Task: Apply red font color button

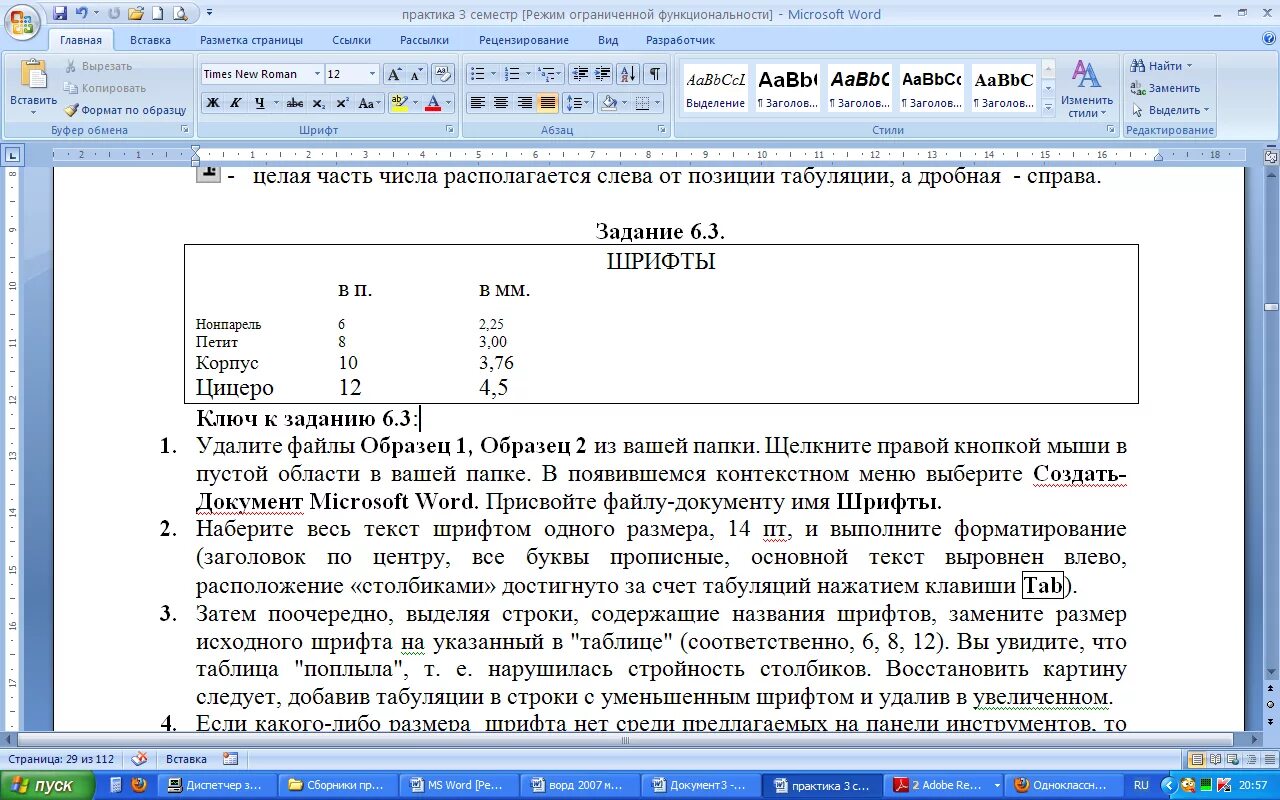Action: (x=433, y=103)
